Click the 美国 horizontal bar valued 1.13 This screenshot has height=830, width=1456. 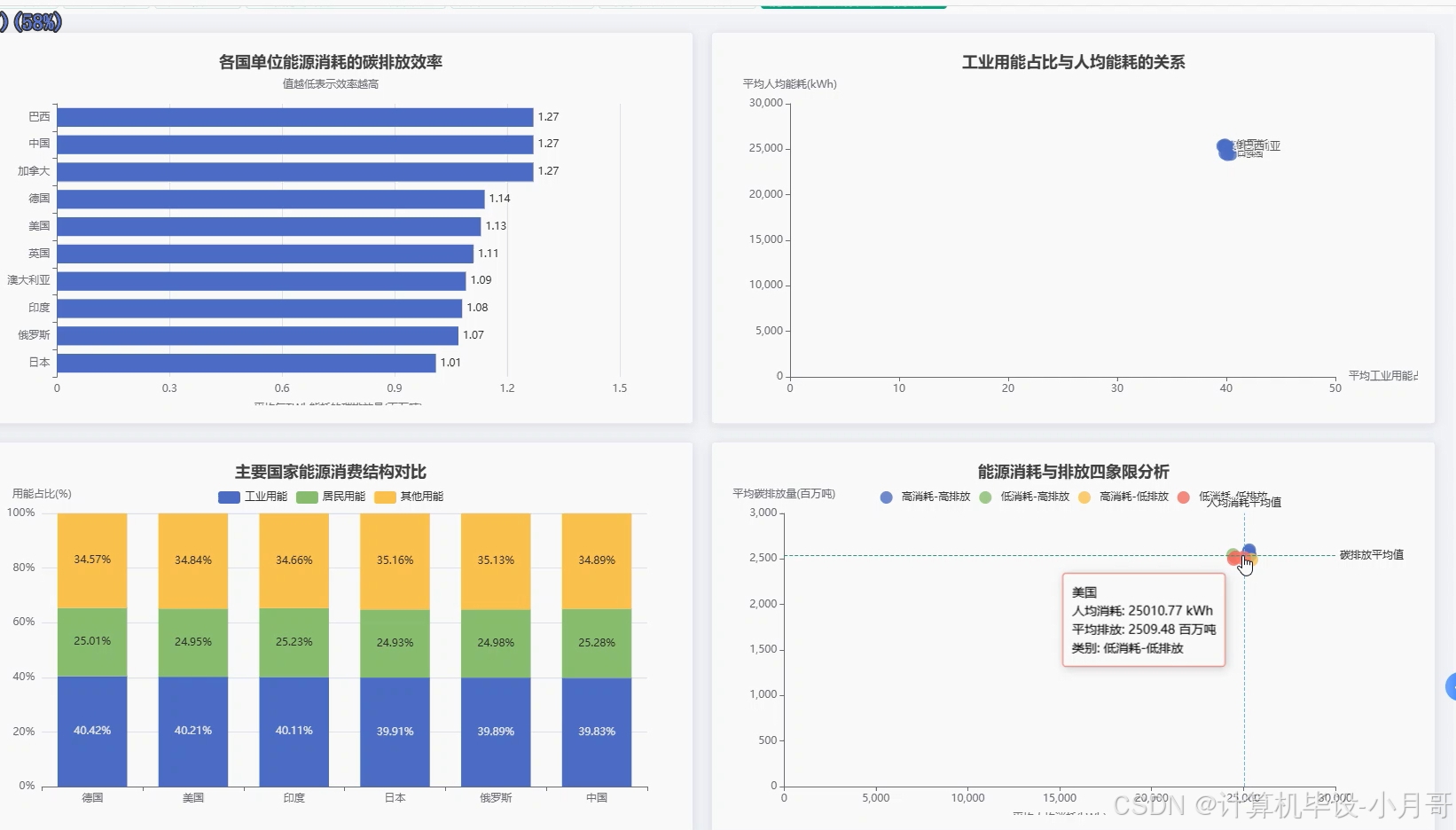(269, 226)
